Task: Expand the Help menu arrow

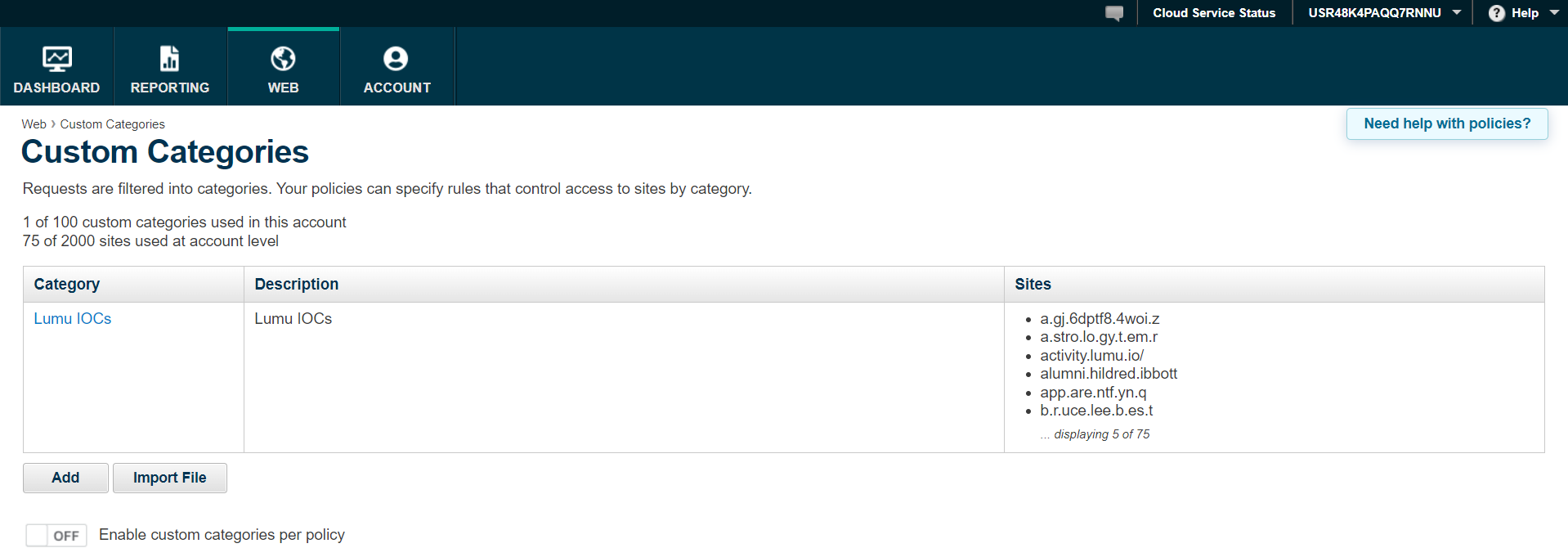Action: coord(1554,13)
